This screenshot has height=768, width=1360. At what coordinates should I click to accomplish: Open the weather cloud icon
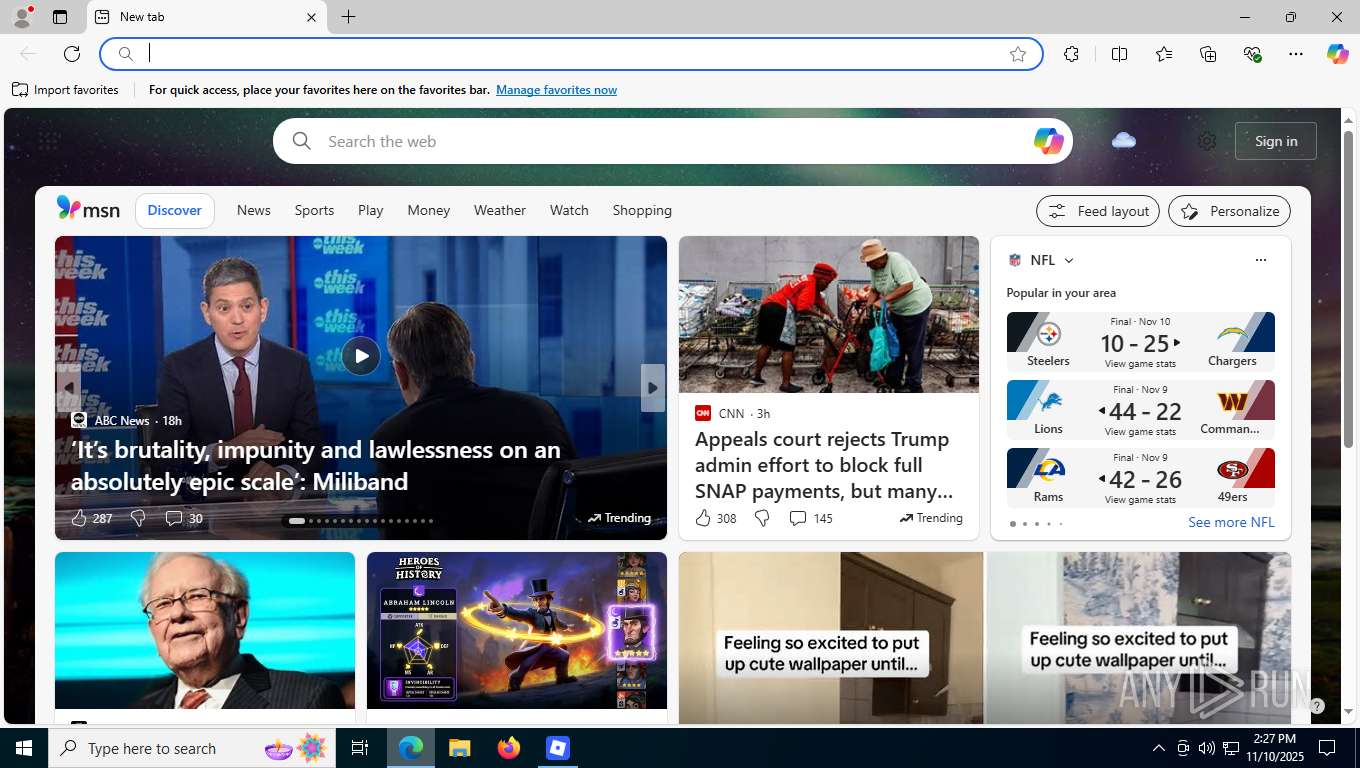(1124, 140)
